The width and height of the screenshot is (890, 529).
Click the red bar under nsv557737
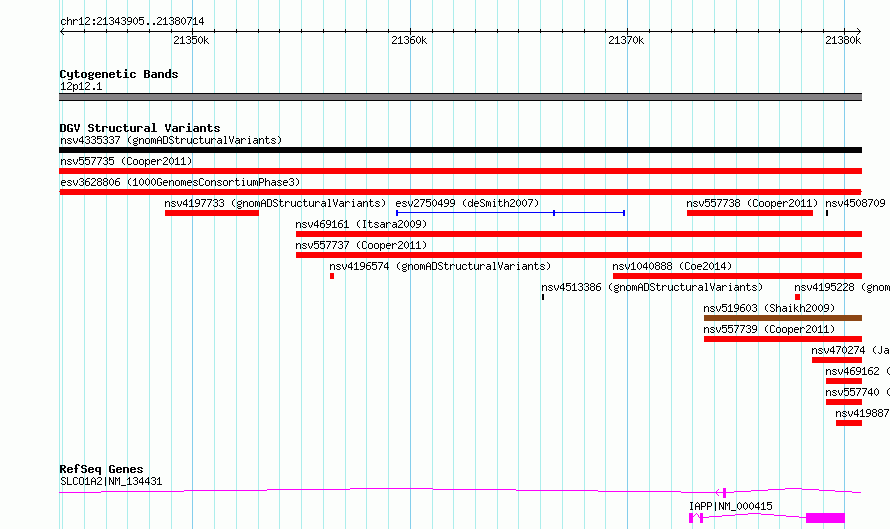[x=579, y=255]
